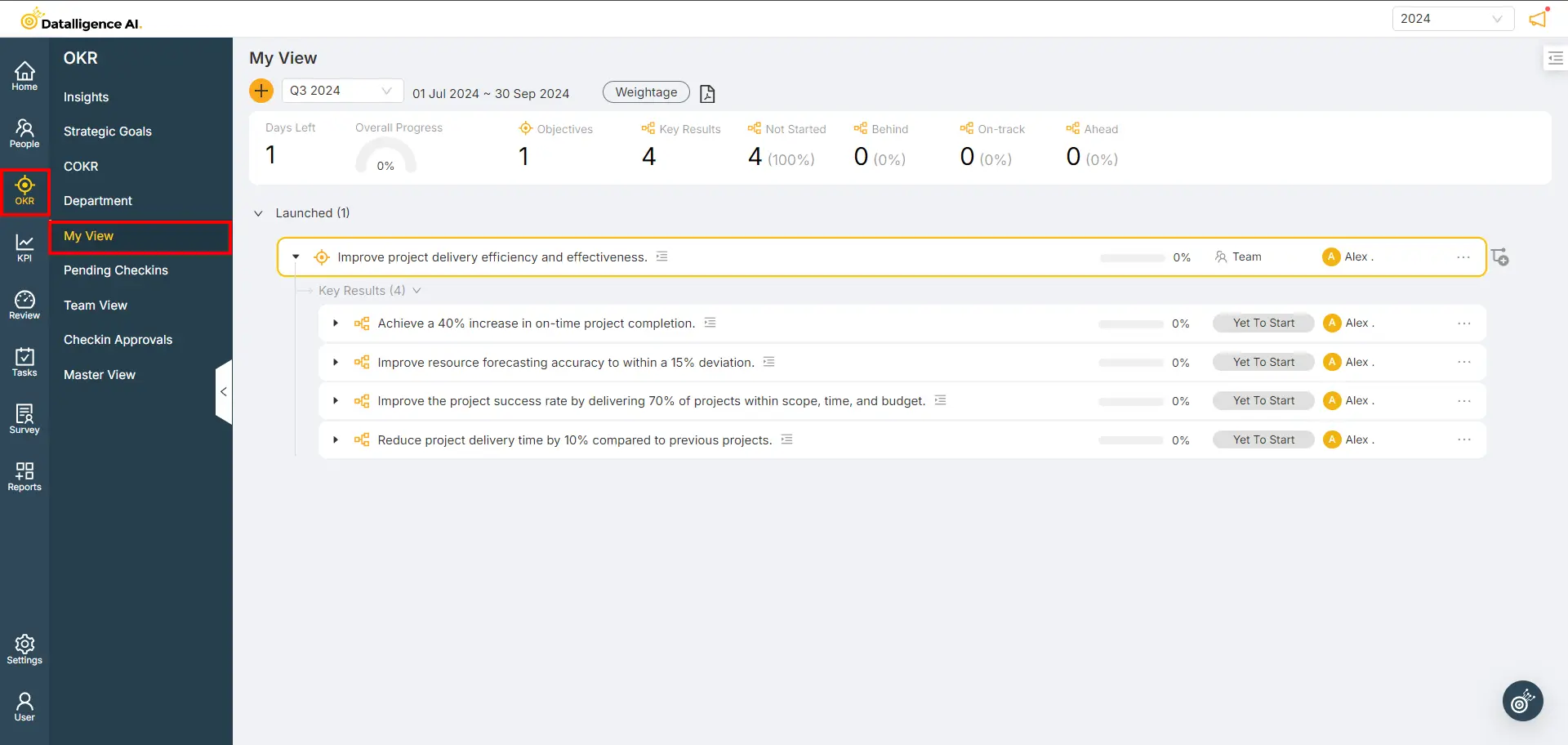Viewport: 1568px width, 745px height.
Task: Click the Weightage button
Action: 645,91
